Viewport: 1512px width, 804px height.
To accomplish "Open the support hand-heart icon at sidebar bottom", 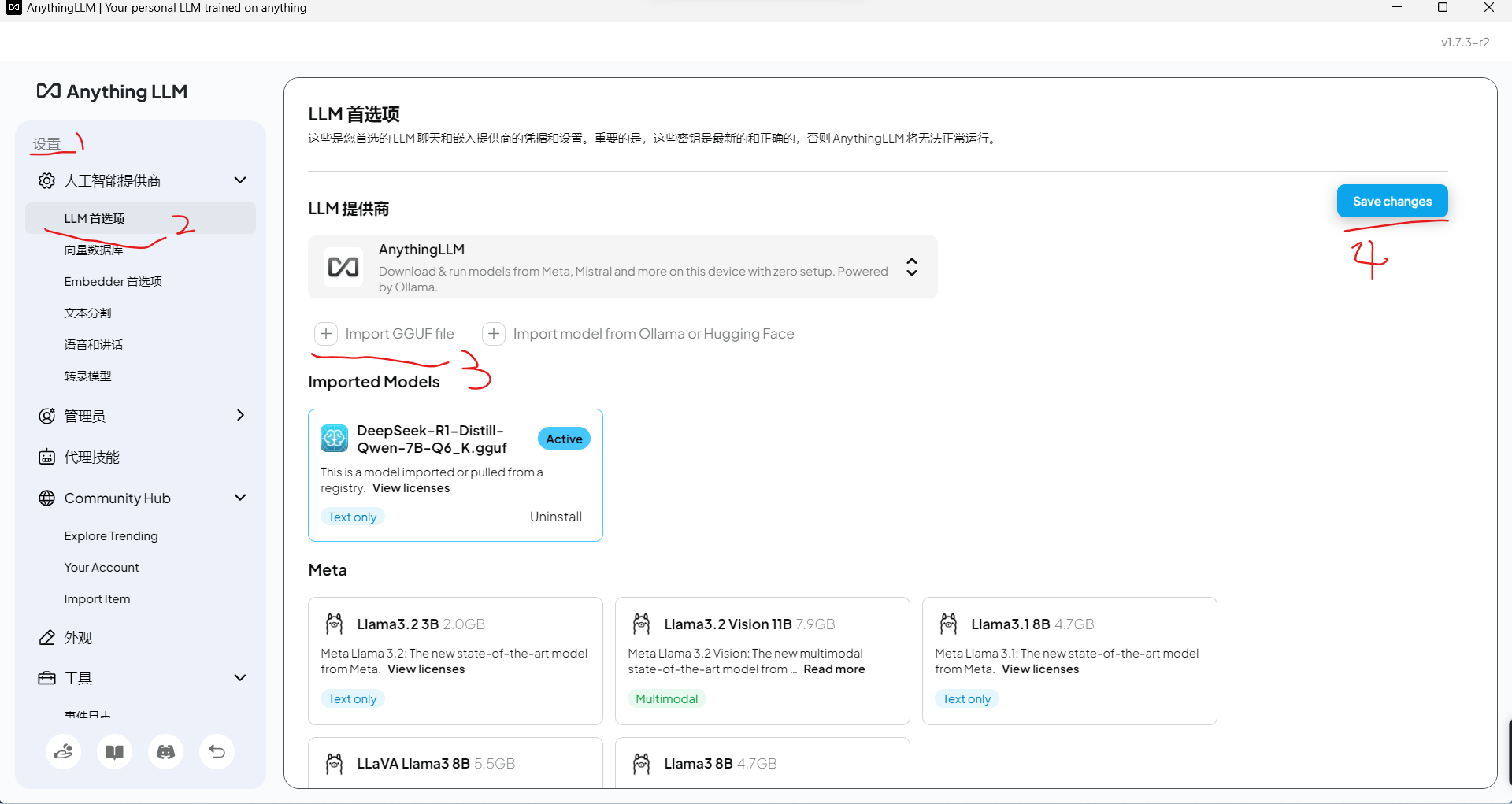I will pos(63,752).
